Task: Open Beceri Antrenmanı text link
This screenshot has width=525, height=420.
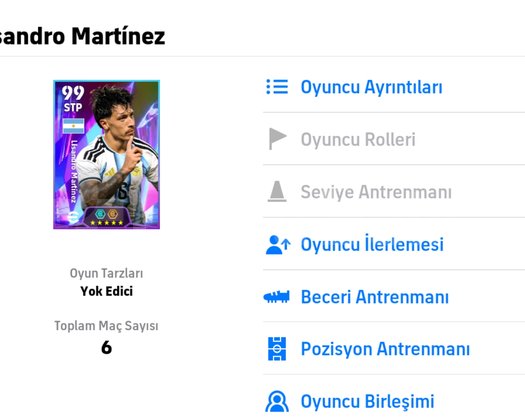Action: [375, 297]
